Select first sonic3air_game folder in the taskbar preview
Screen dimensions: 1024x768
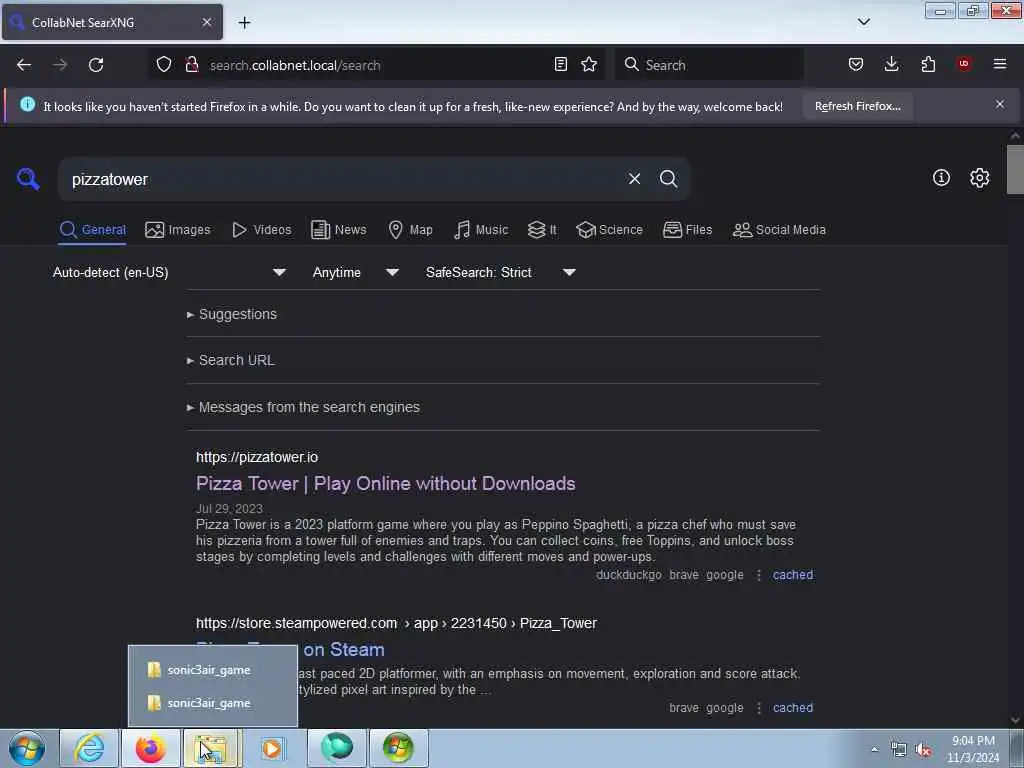coord(212,670)
